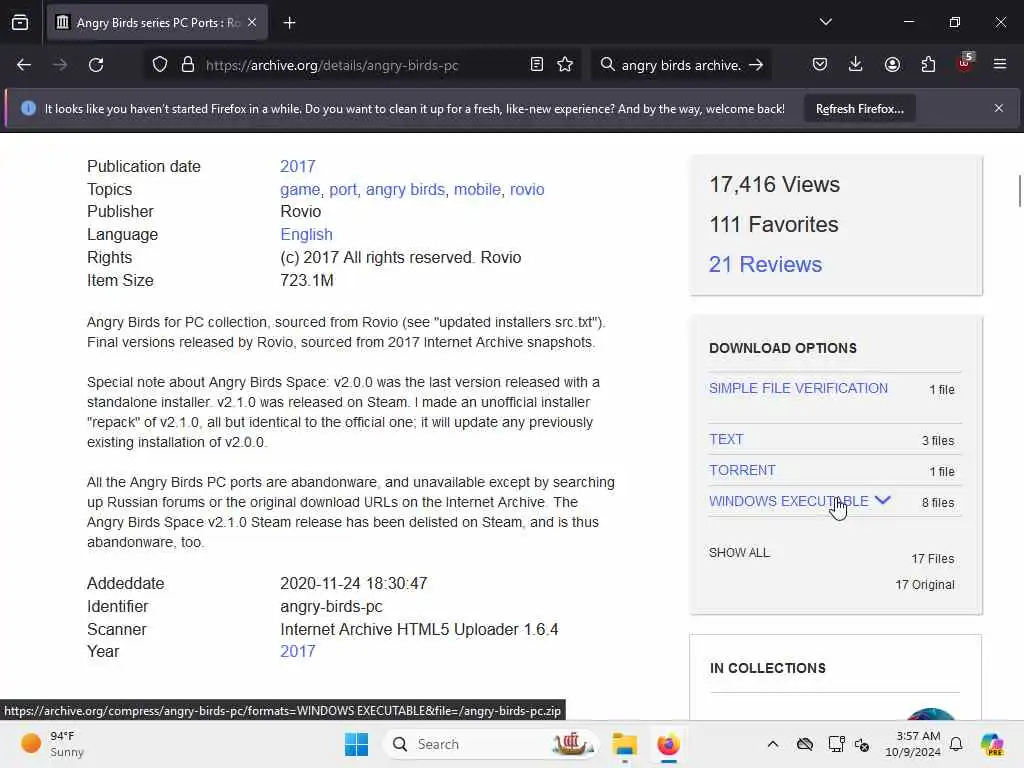Bookmark this page with the star icon

[565, 65]
